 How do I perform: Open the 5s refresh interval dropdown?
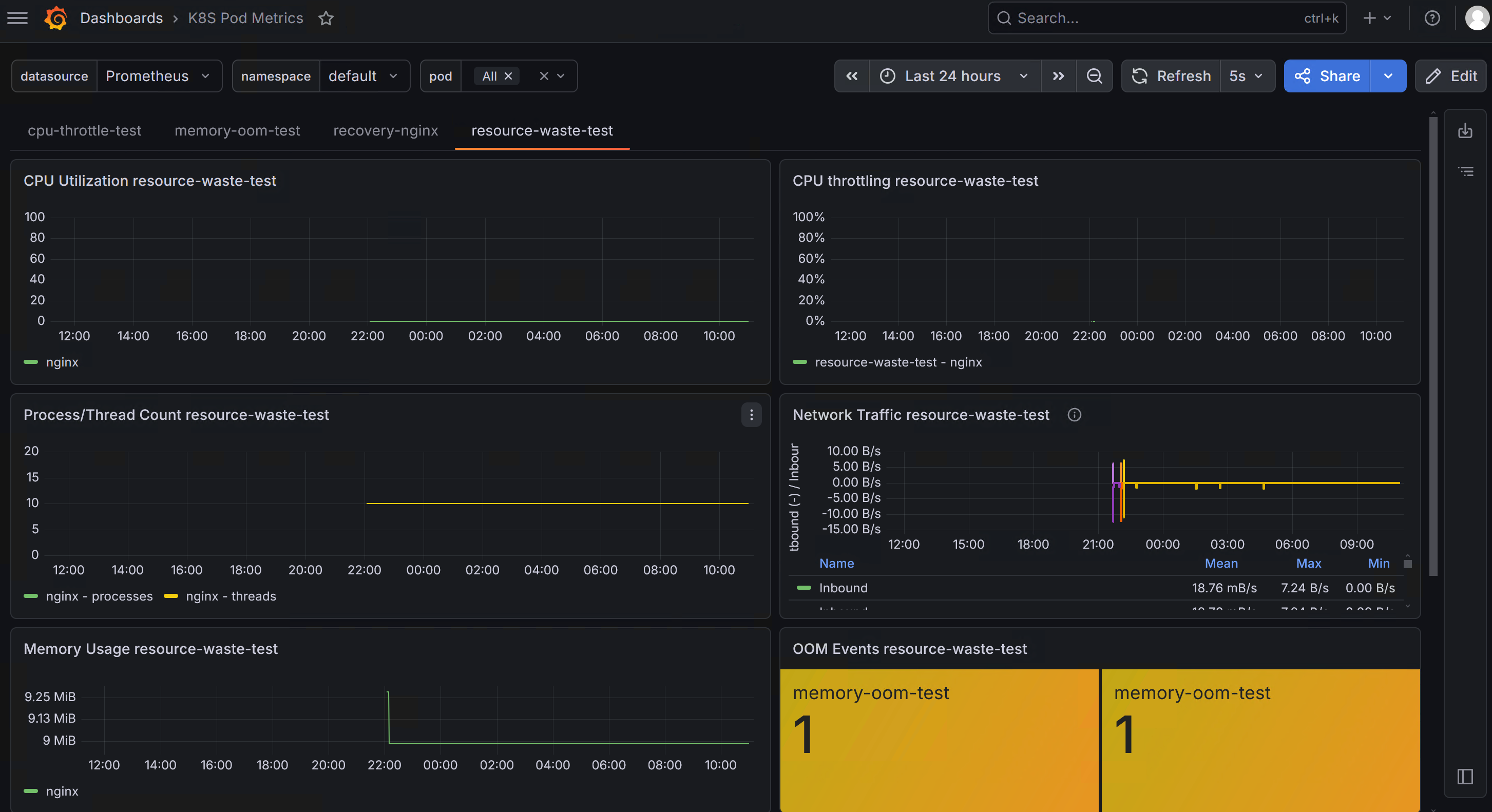coord(1247,76)
